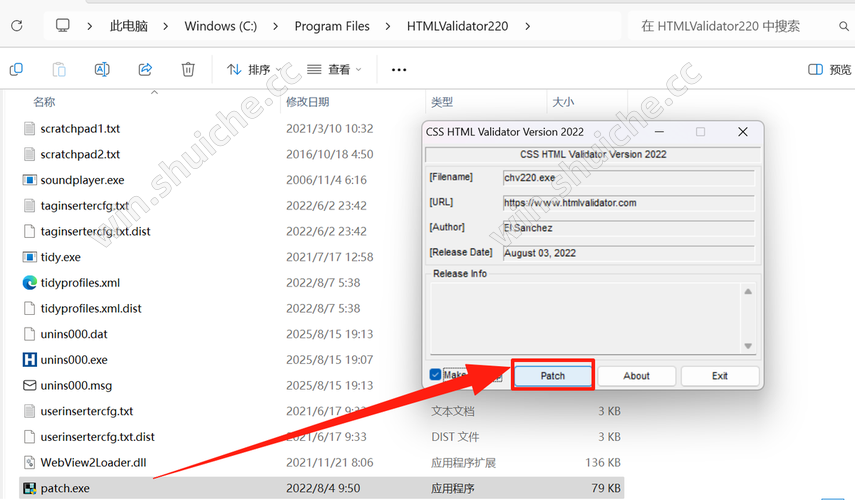Select taginsertercfg.txt.dist file name
The image size is (855, 500).
click(x=95, y=231)
